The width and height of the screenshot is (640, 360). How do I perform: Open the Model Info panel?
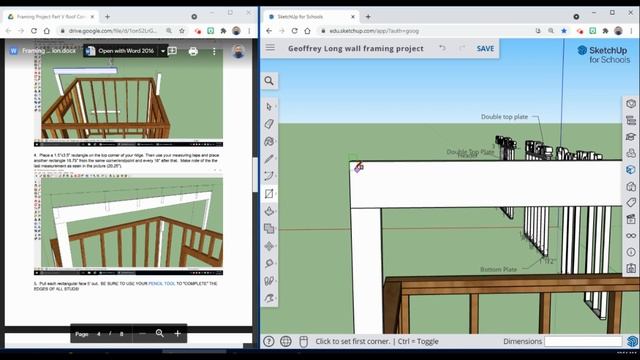point(631,252)
